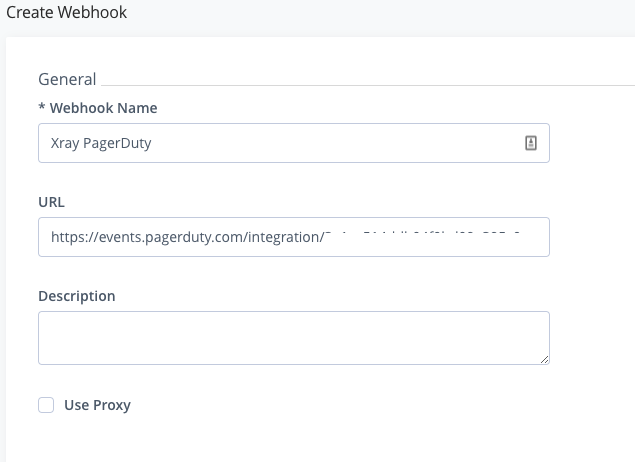The image size is (635, 462).
Task: Click inside the empty Description text area
Action: (x=294, y=338)
